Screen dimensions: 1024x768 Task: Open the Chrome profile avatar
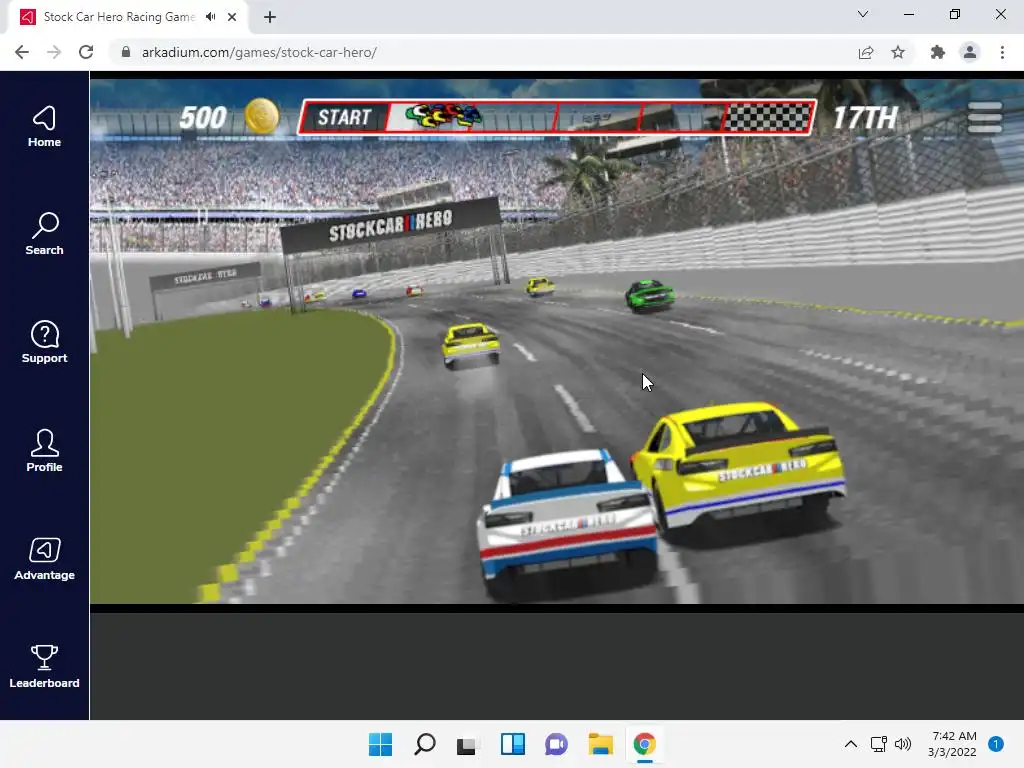[x=970, y=52]
